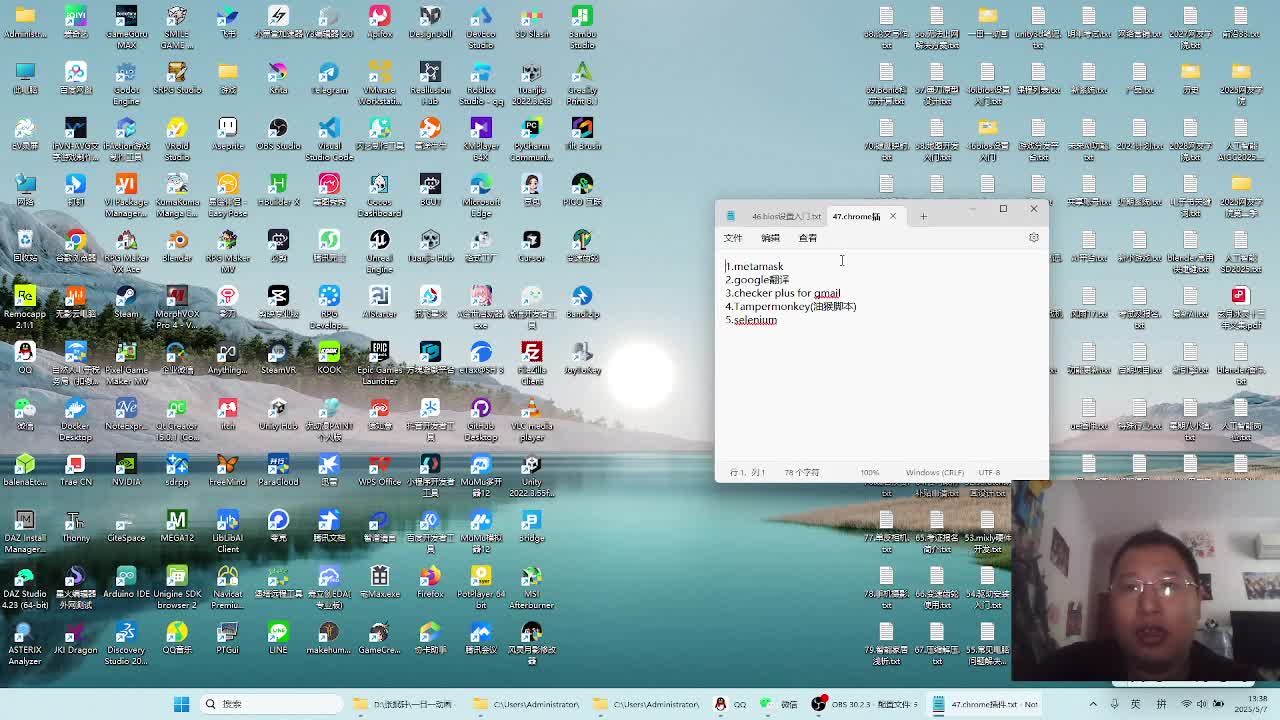Image resolution: width=1280 pixels, height=720 pixels.
Task: Select the MSI Afterburner desktop icon
Action: (x=532, y=587)
